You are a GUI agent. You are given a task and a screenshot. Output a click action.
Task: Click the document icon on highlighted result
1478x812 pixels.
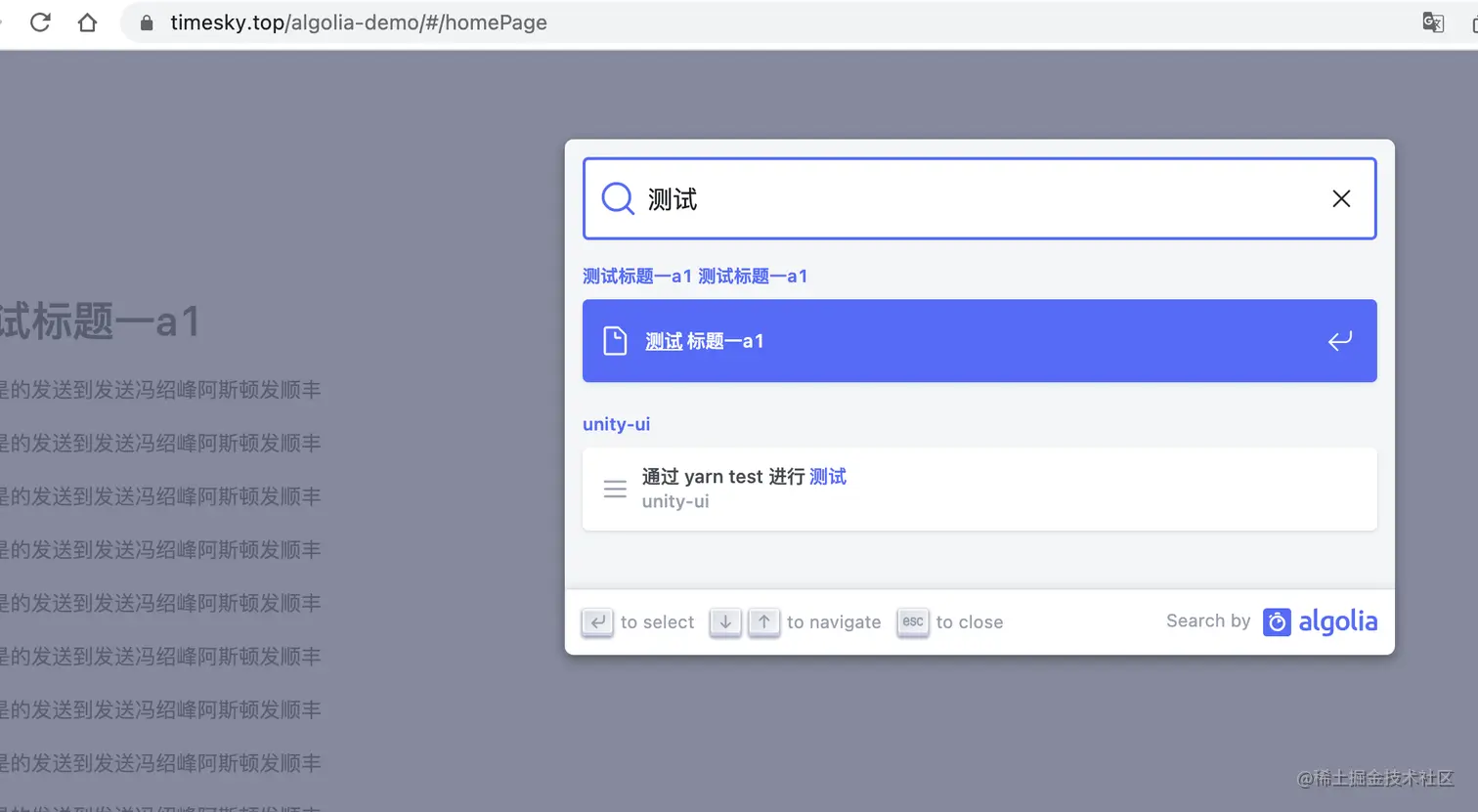tap(616, 340)
